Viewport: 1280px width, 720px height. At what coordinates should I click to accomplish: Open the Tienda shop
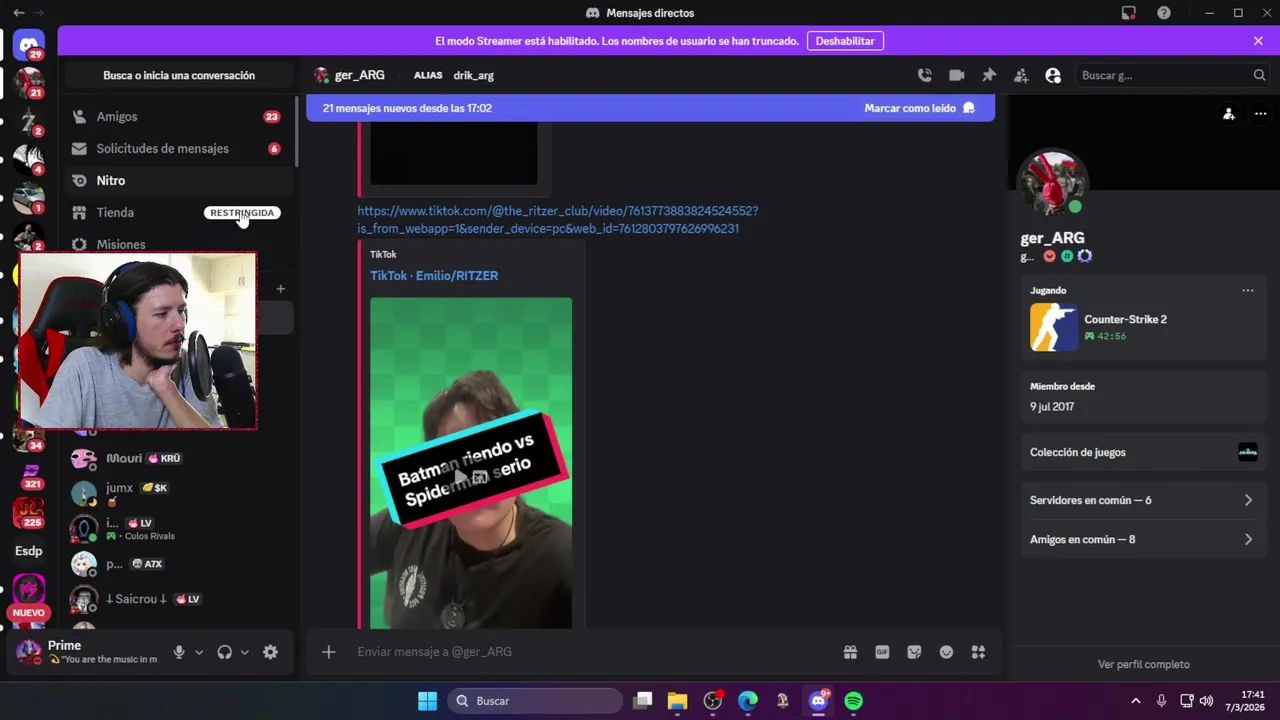pos(179,212)
